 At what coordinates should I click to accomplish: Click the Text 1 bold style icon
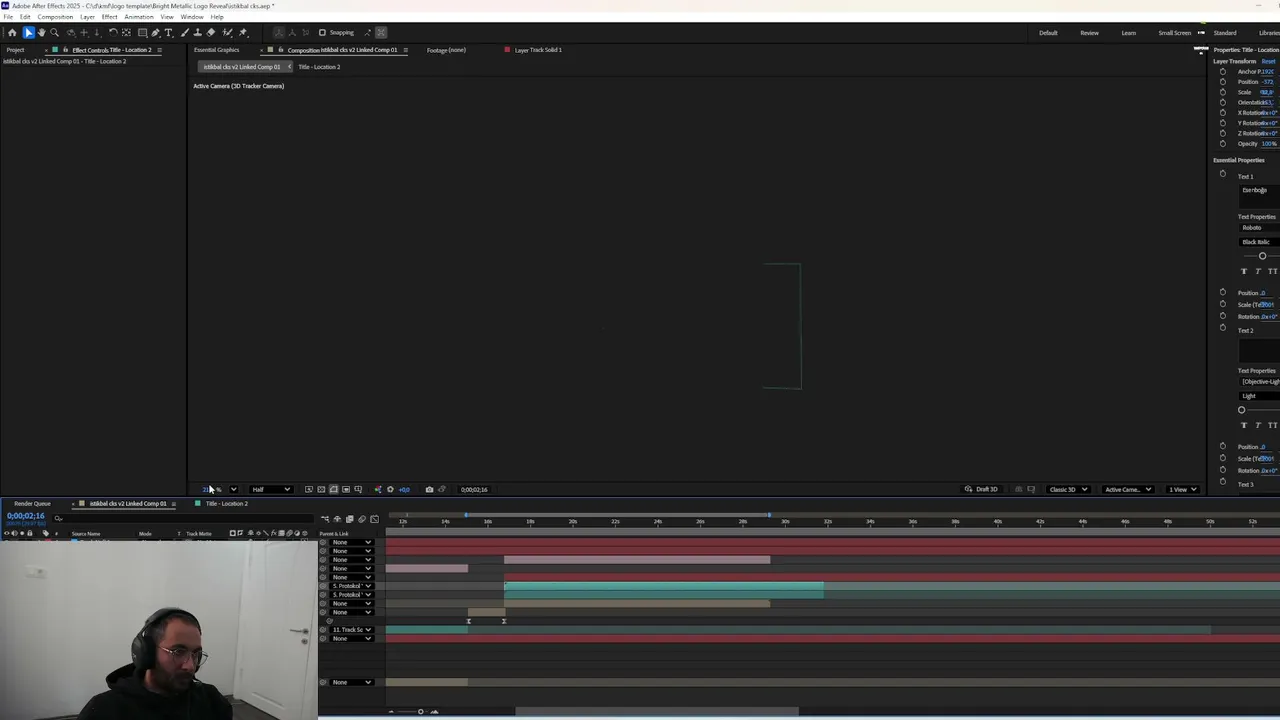point(1244,271)
